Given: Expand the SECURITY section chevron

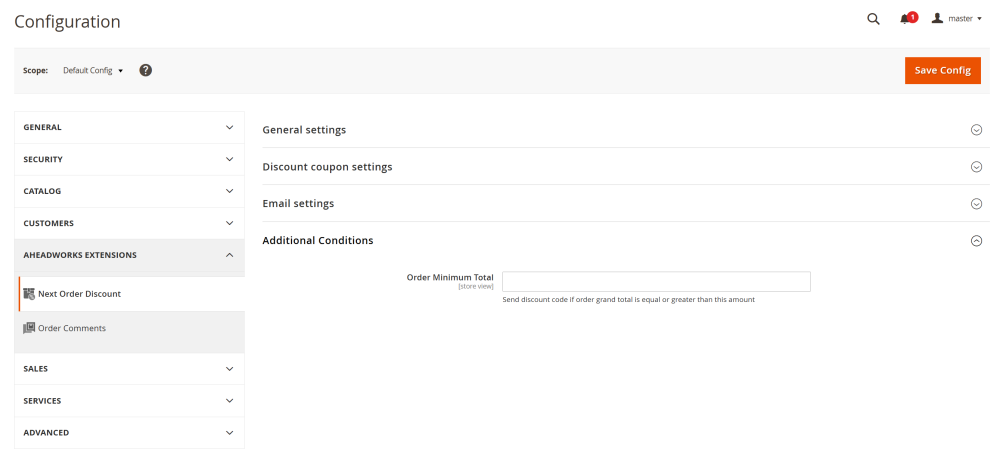Looking at the screenshot, I should [230, 159].
